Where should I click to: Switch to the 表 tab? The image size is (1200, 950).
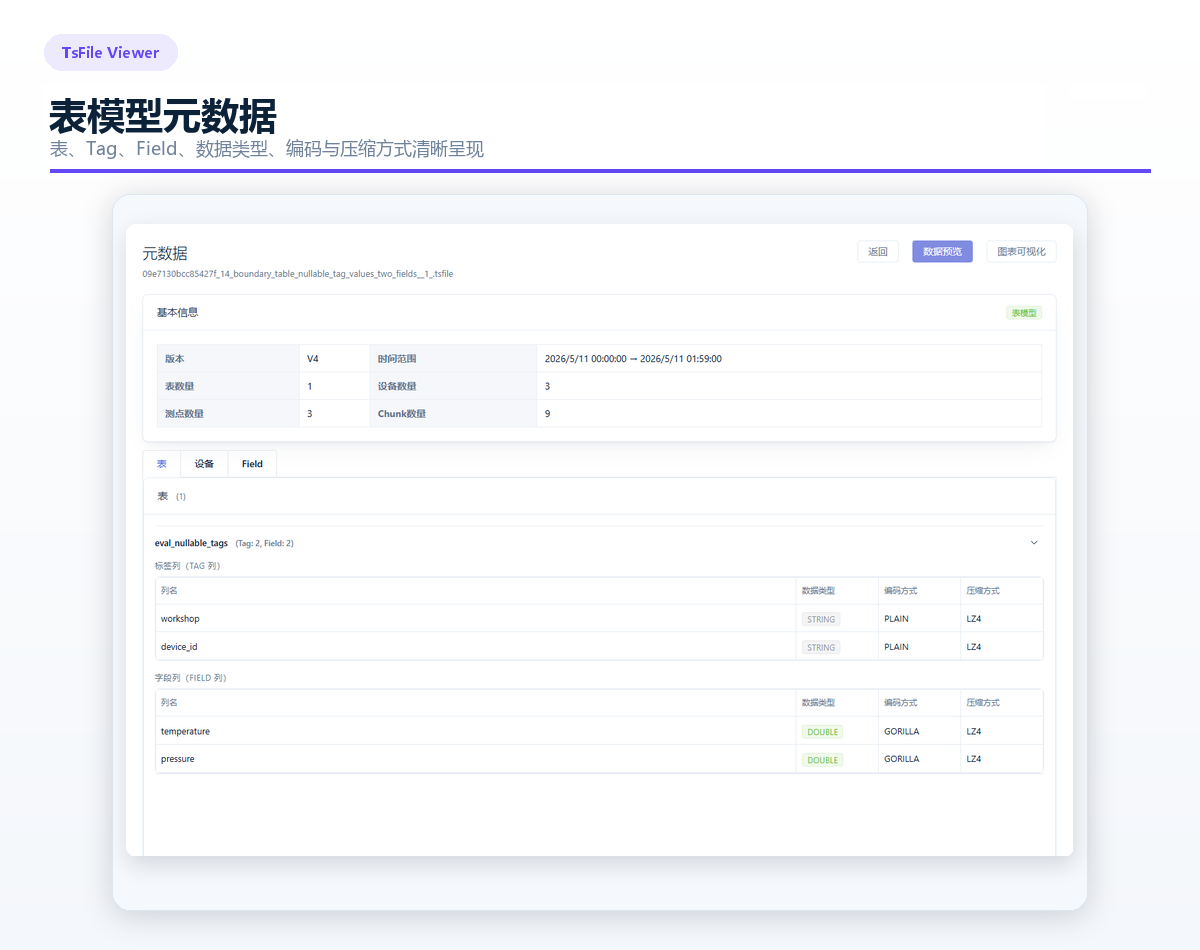pos(162,464)
